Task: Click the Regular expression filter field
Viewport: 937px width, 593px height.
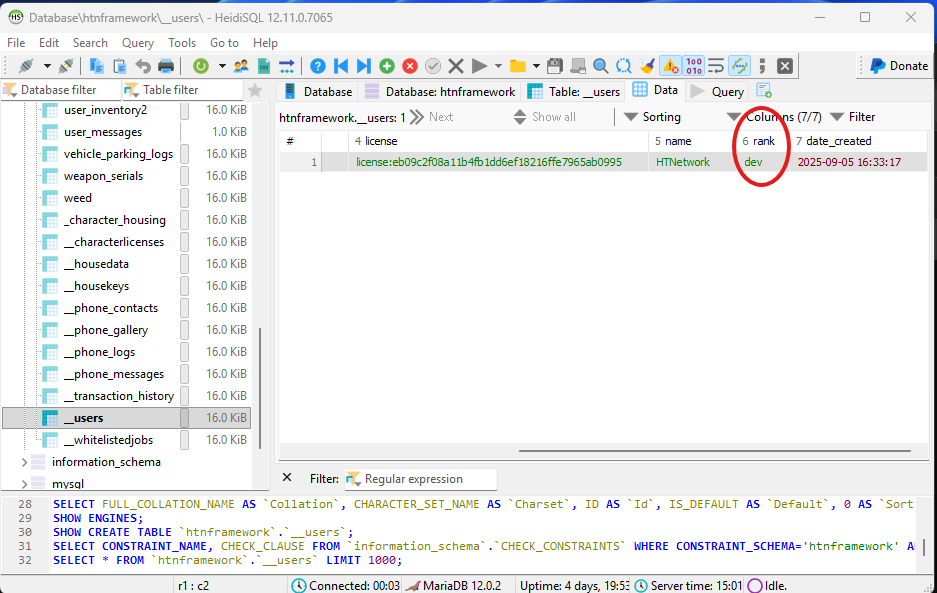Action: point(420,479)
